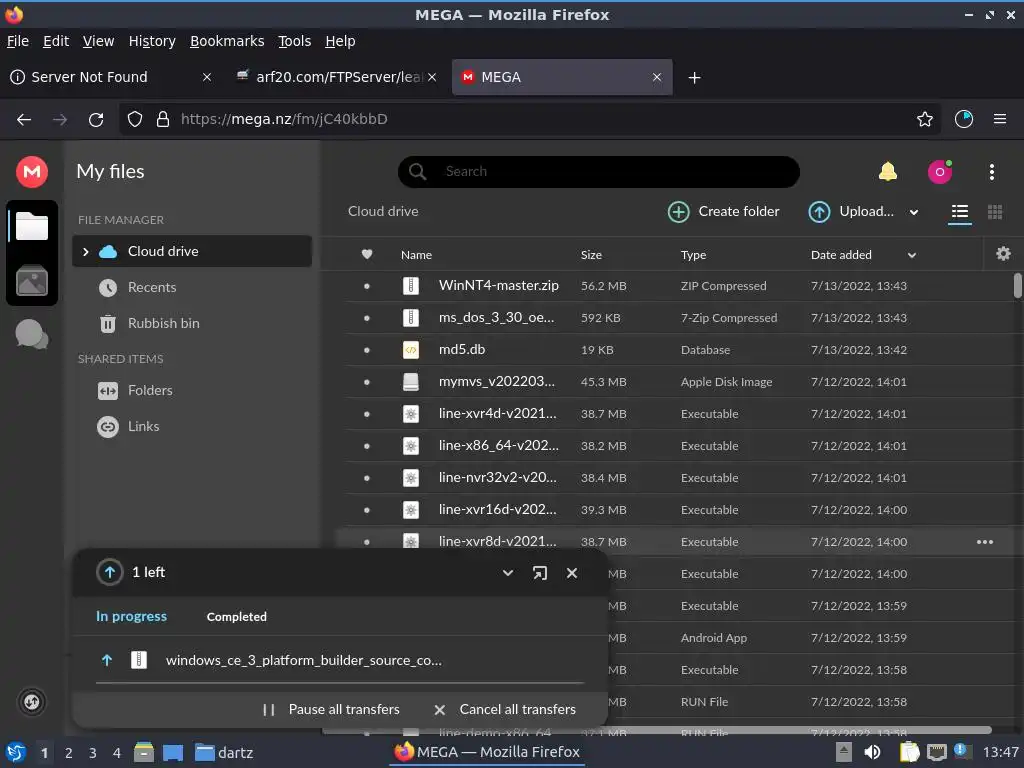Click the transfers sync icon at bottom left
The image size is (1024, 768).
[x=31, y=702]
